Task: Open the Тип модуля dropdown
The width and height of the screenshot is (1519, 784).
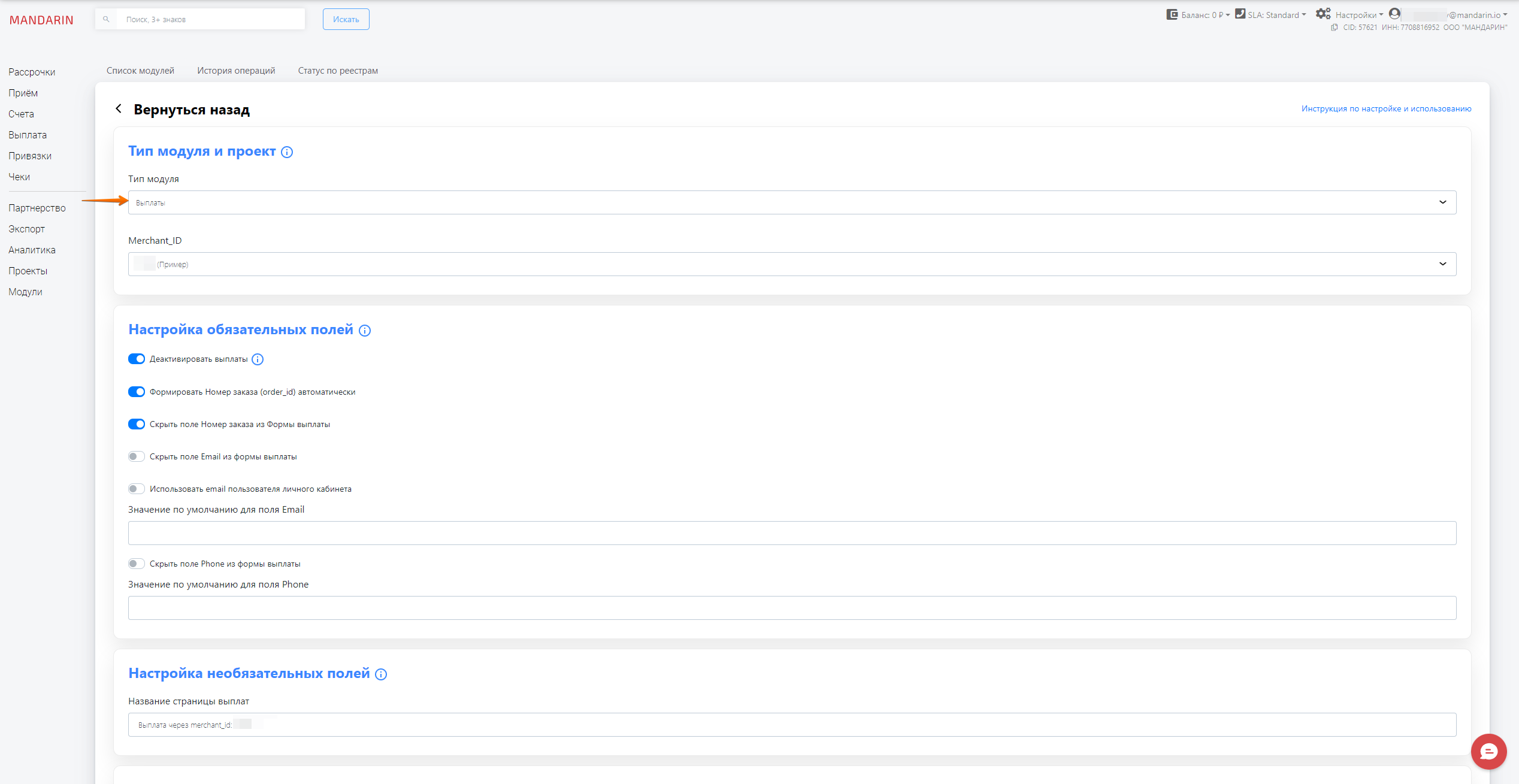Action: click(792, 202)
